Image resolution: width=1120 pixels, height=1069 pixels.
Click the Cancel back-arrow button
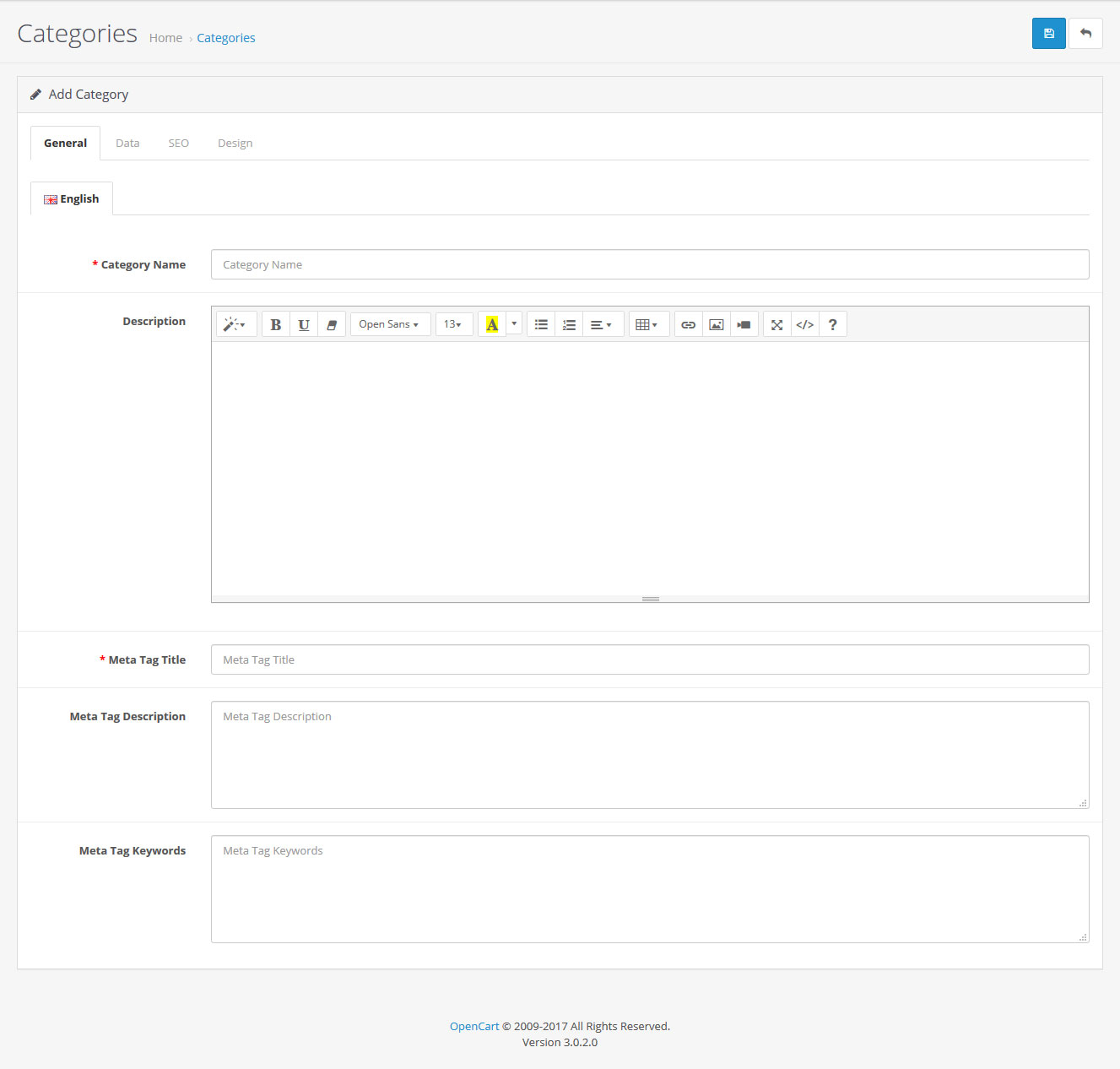coord(1085,34)
